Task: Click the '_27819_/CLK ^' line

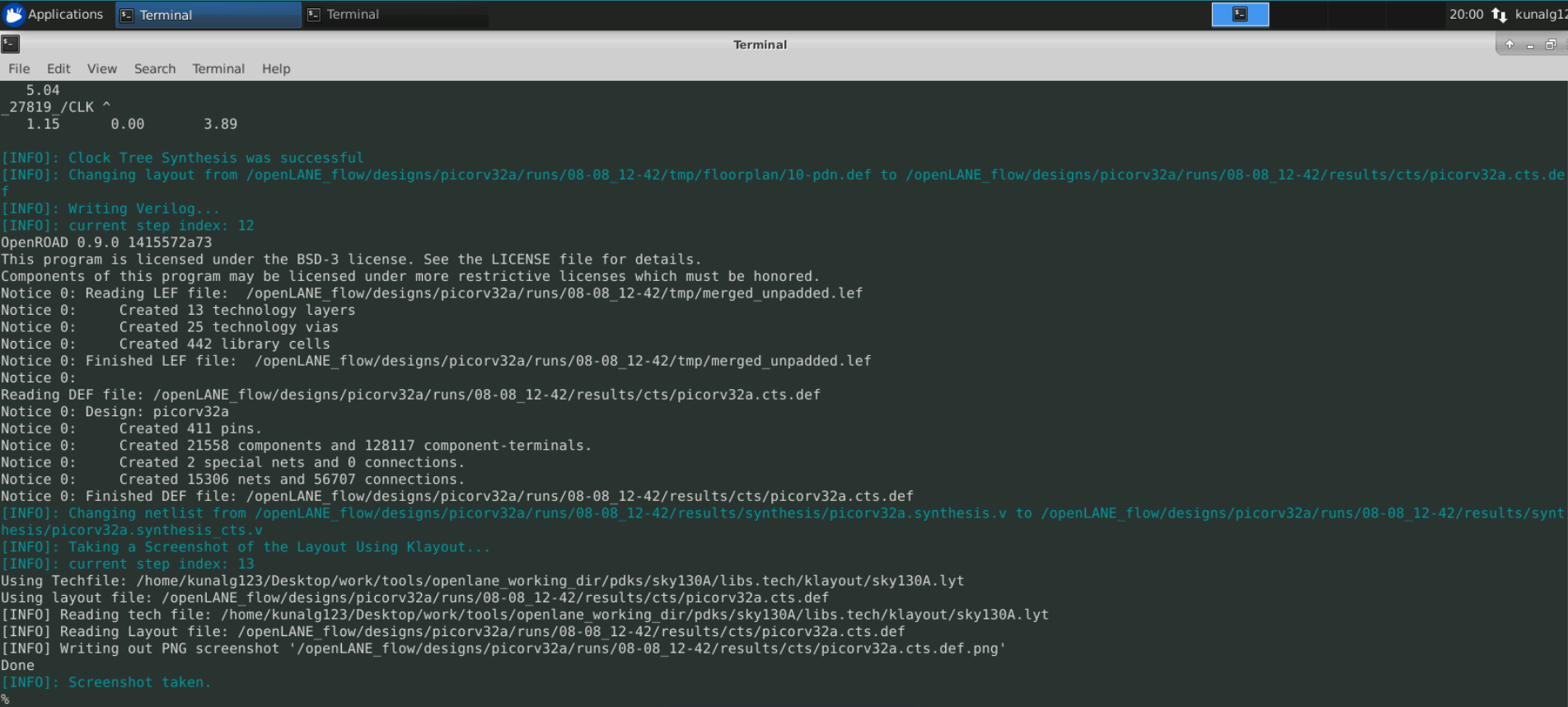Action: point(56,107)
